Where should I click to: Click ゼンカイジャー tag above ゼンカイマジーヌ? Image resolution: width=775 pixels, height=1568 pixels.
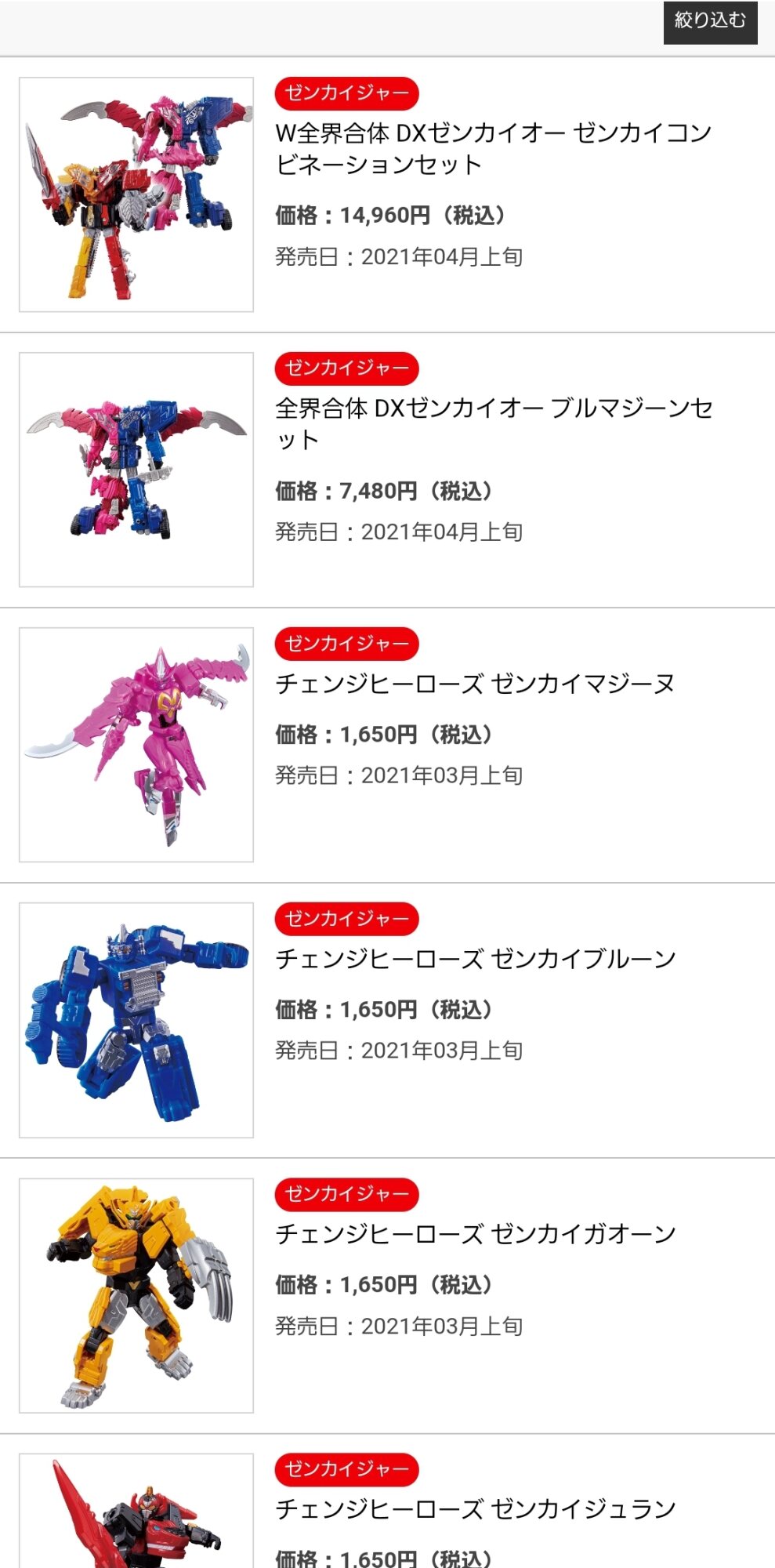click(x=346, y=644)
